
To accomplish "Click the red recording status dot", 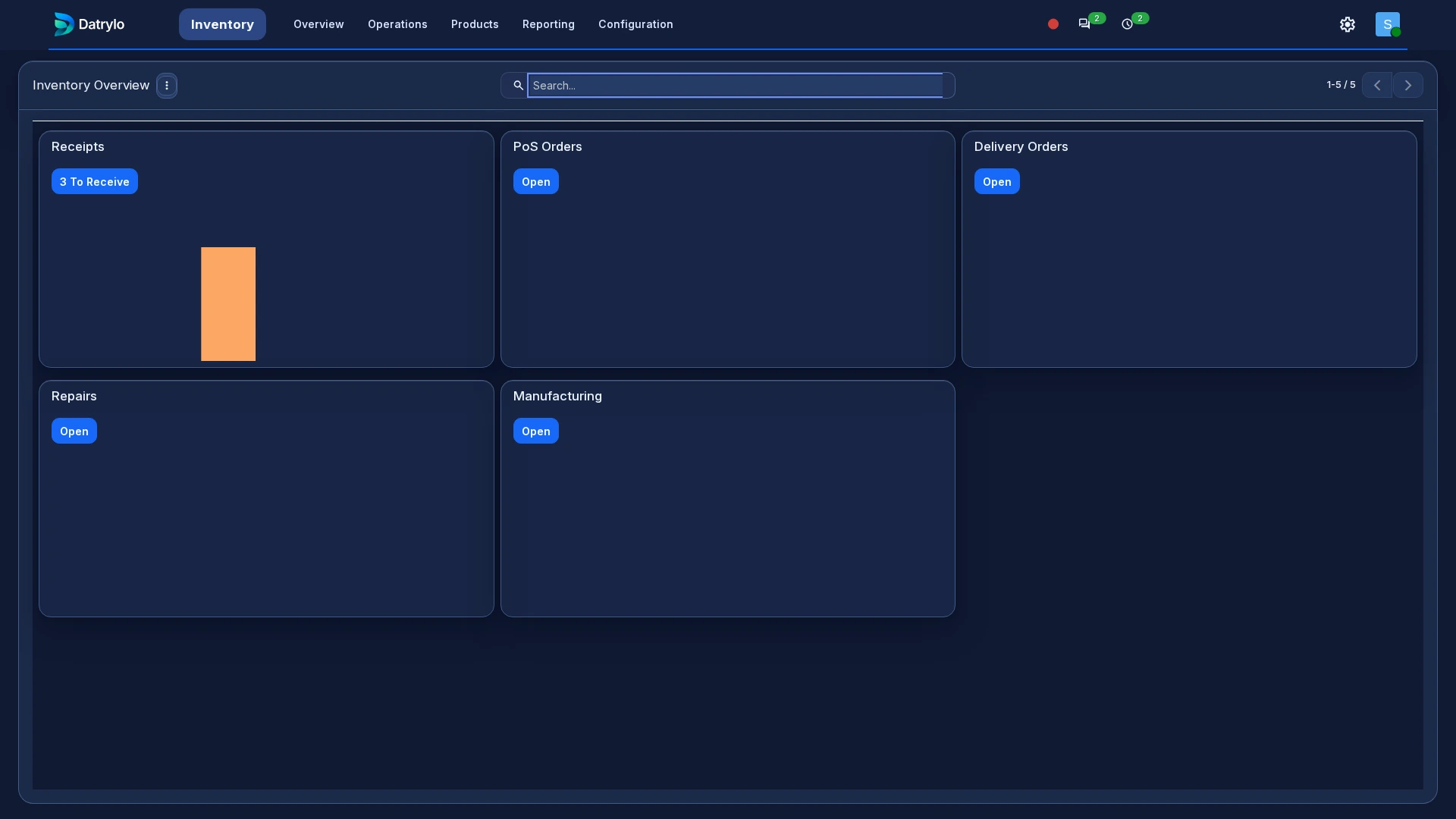I will (1053, 24).
